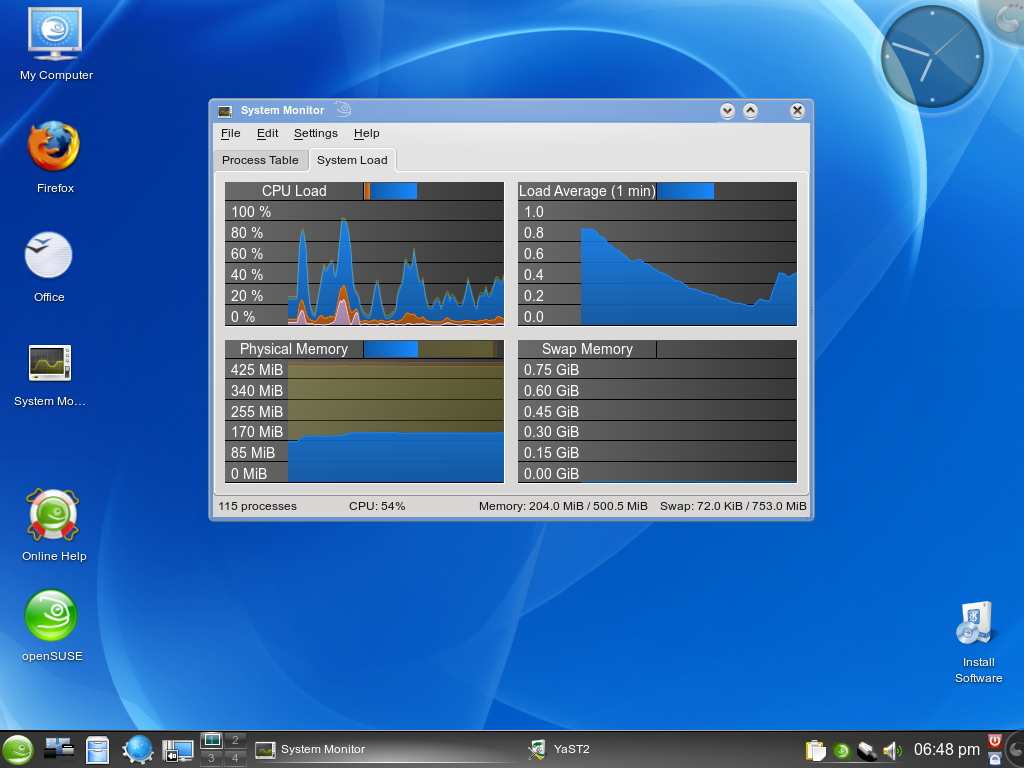Click the System Monitor title bar icon

[x=225, y=110]
